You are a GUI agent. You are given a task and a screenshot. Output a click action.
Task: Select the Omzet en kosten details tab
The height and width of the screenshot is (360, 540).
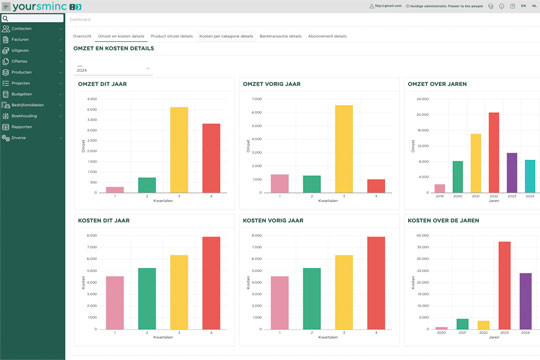[x=121, y=36]
